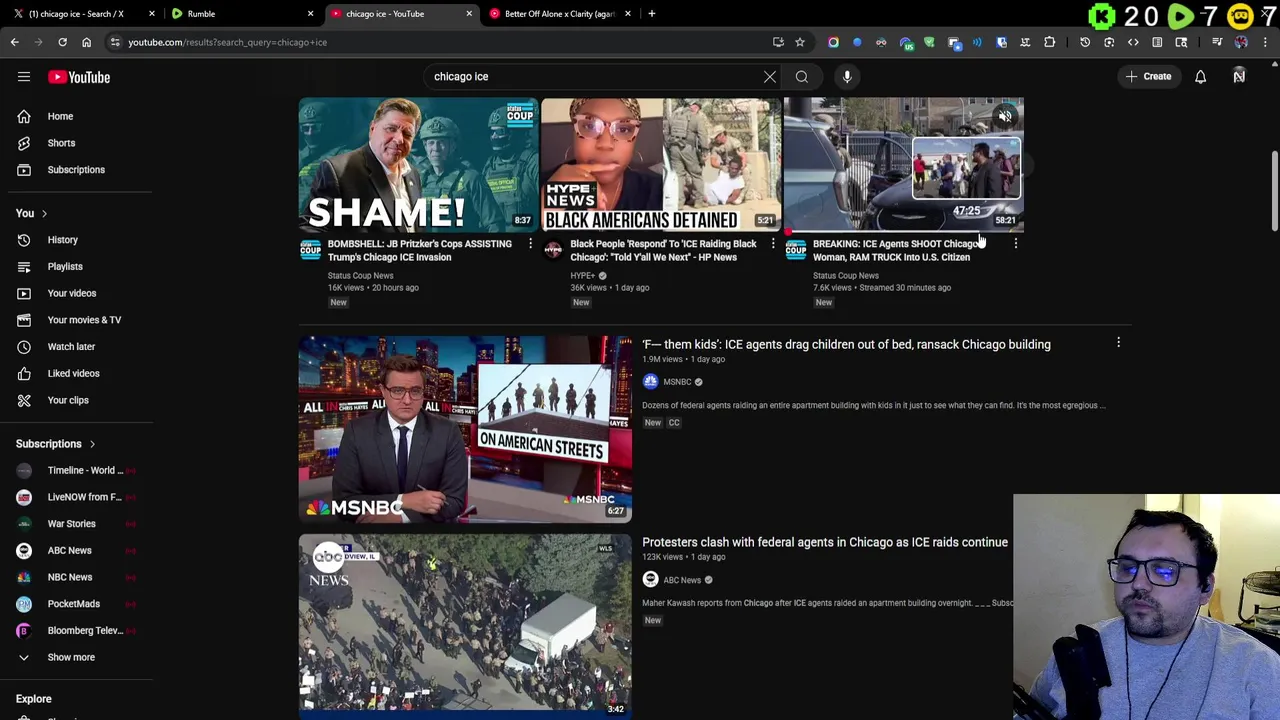The image size is (1280, 720).
Task: Seek along the preview video progress bar
Action: 904,231
